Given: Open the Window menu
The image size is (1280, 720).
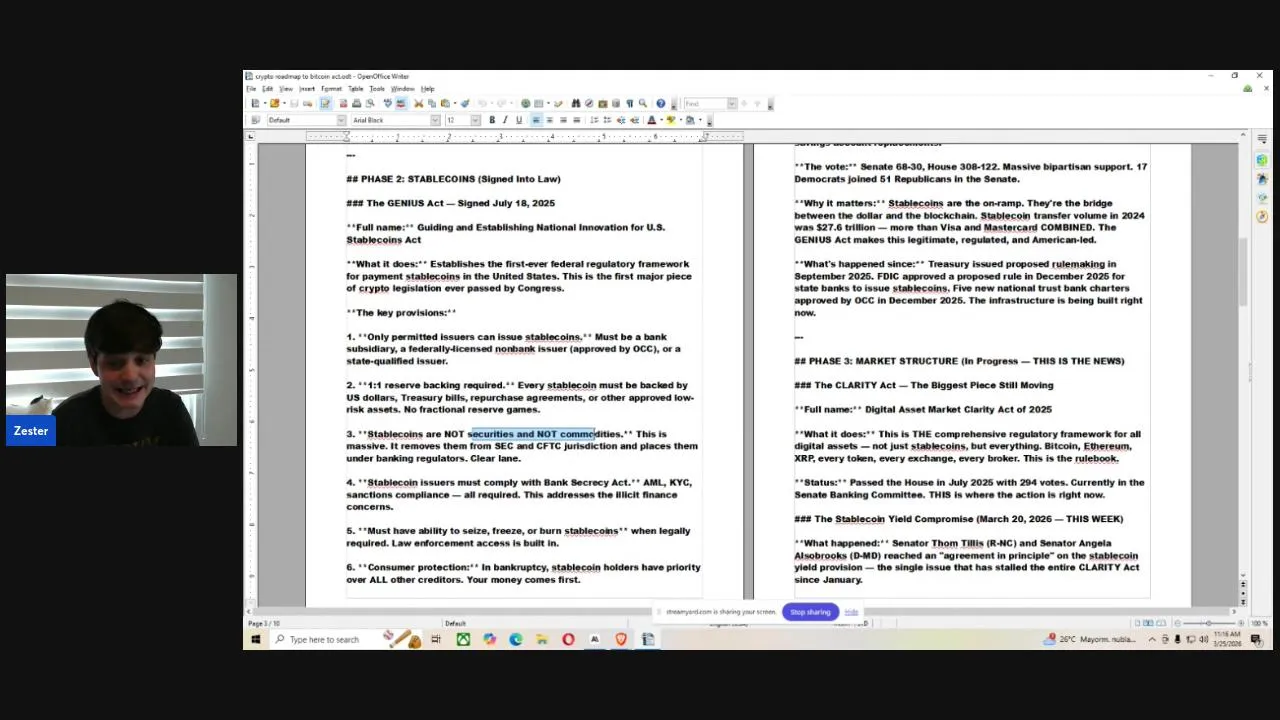Looking at the screenshot, I should point(403,89).
